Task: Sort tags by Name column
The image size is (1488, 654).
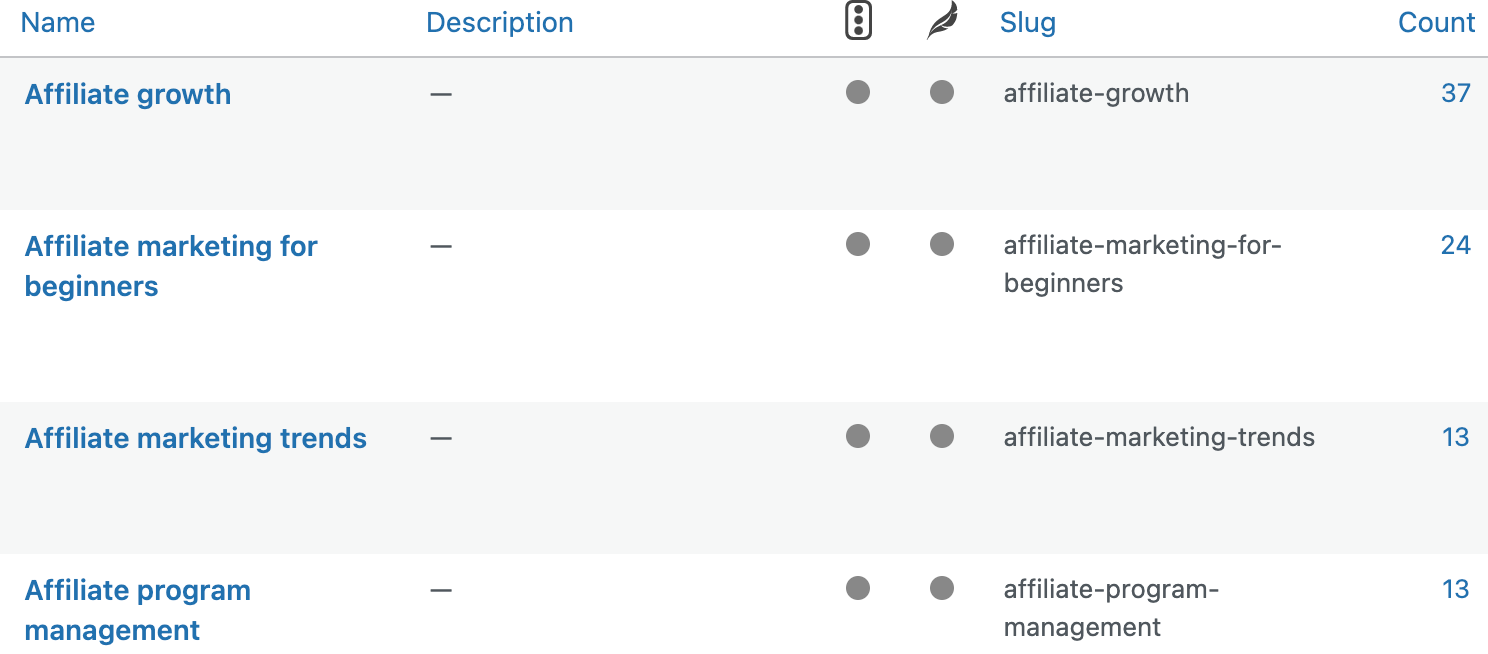Action: [58, 23]
